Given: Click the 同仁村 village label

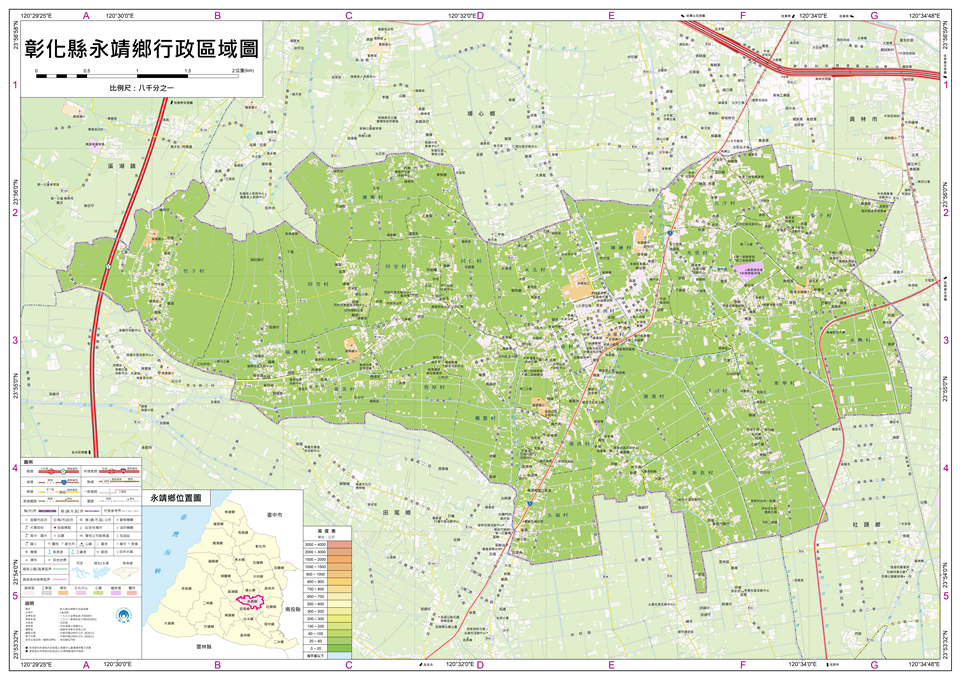Looking at the screenshot, I should 470,261.
